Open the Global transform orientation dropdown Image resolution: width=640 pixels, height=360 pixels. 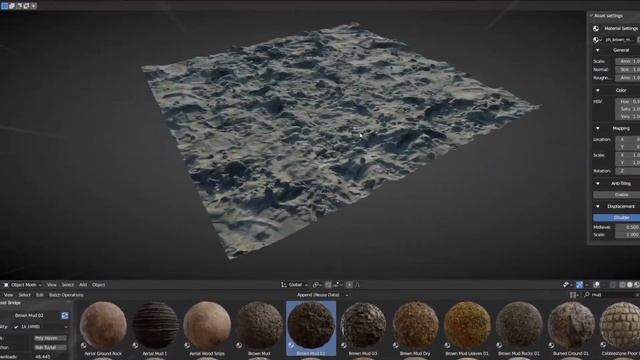294,285
